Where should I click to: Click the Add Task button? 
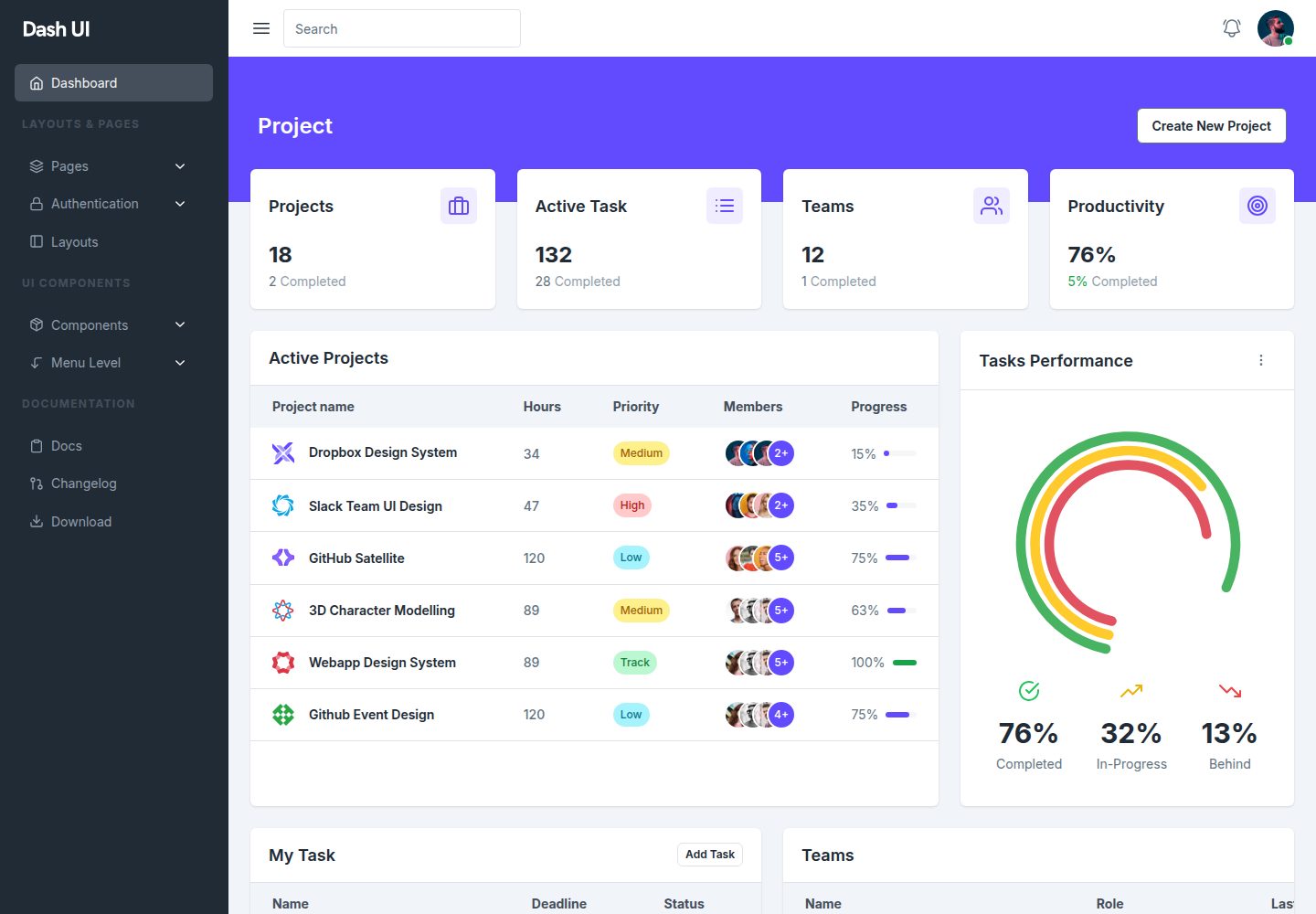710,855
